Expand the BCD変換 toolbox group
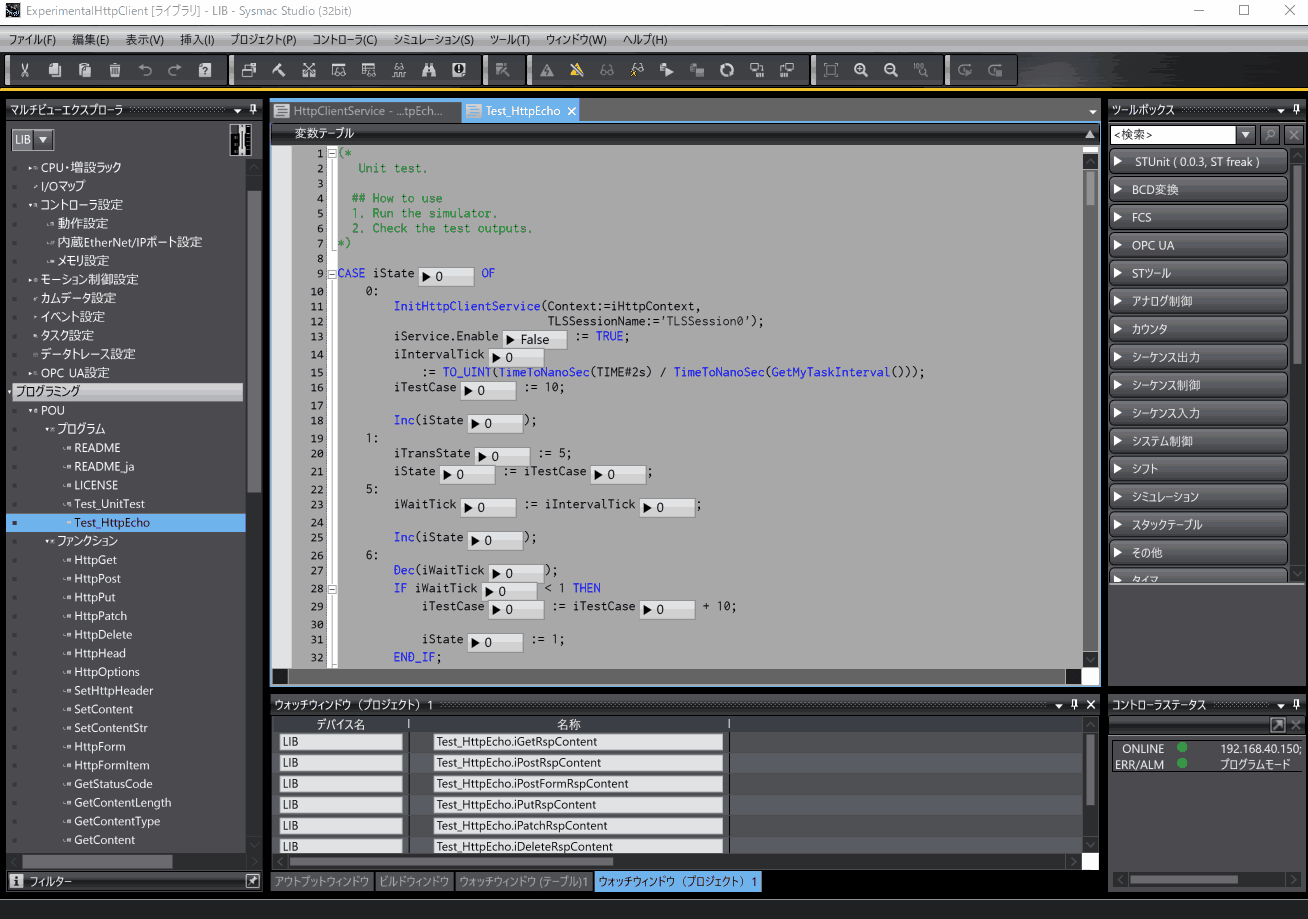 pyautogui.click(x=1198, y=189)
